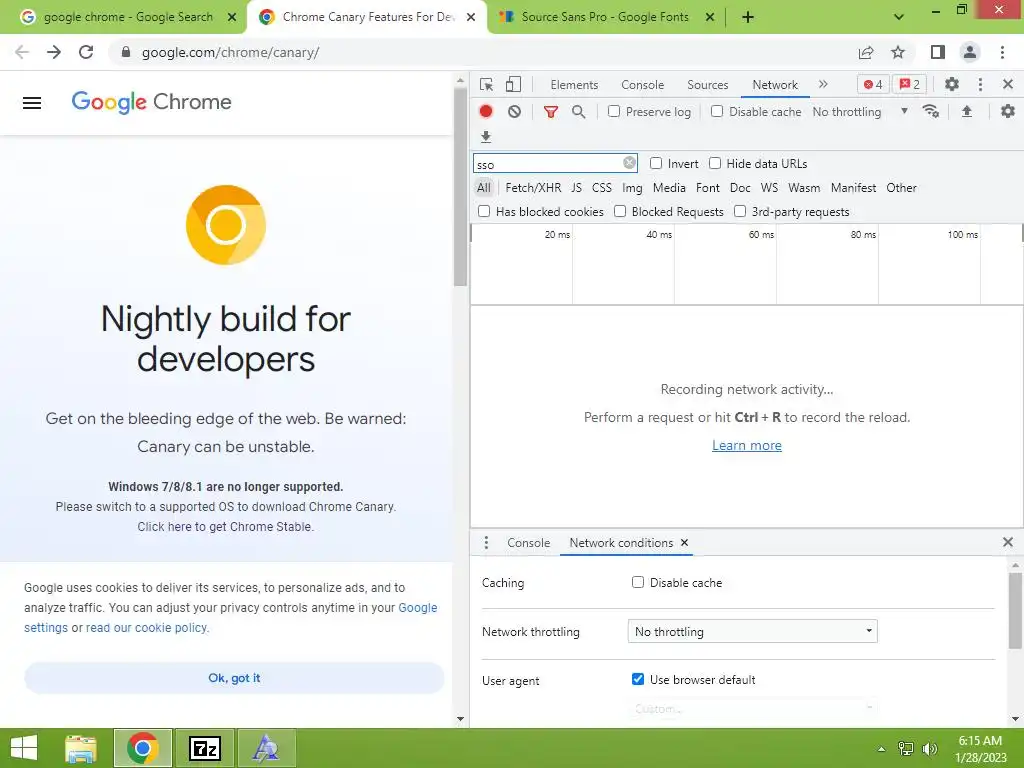Screen dimensions: 1024x768
Task: Check Blocked Requests
Action: pyautogui.click(x=620, y=211)
